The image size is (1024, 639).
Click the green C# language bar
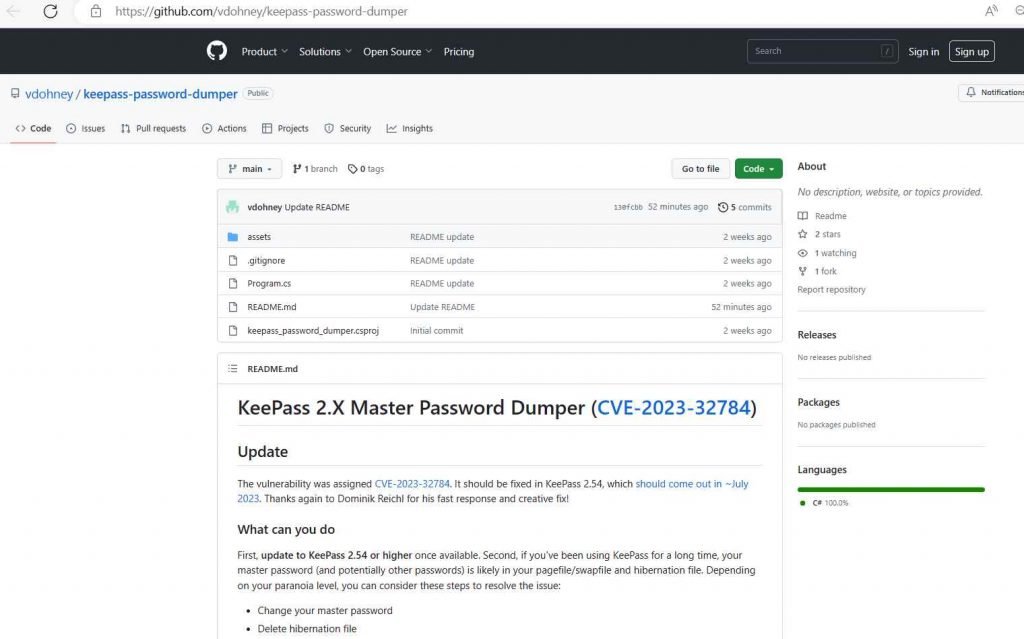click(890, 489)
